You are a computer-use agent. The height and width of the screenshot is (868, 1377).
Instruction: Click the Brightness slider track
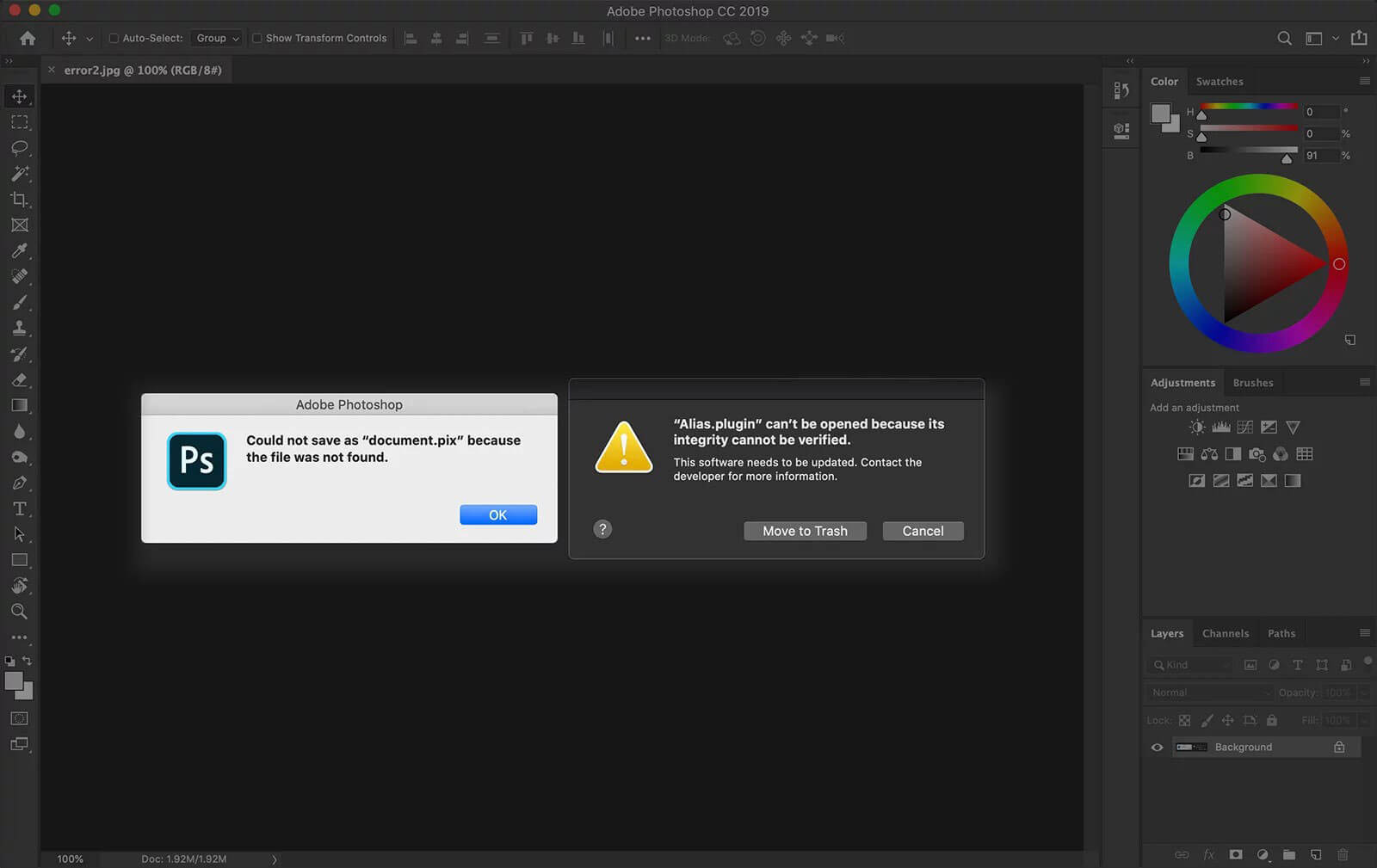(1249, 150)
